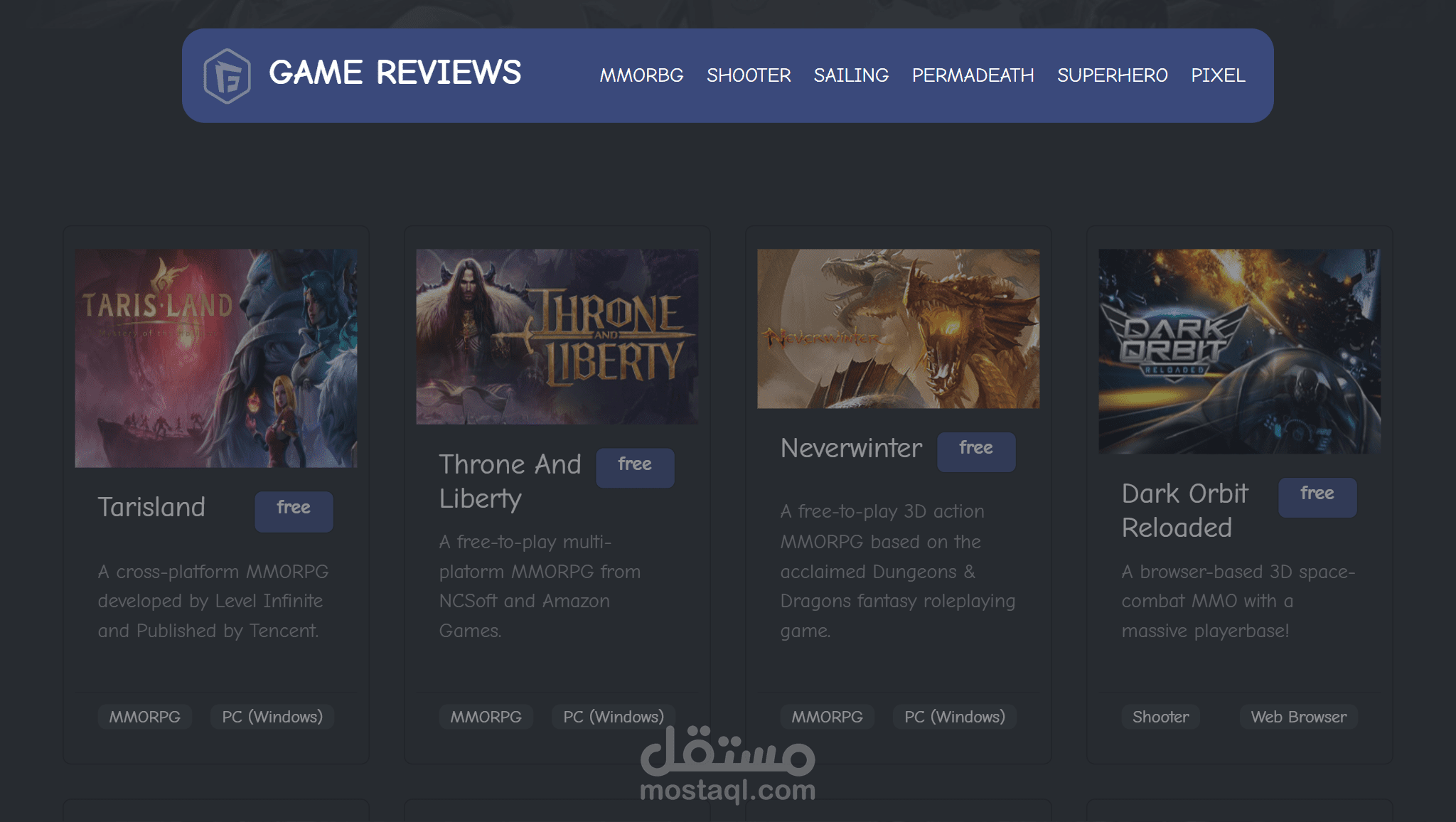Select the PIXEL menu item

1218,75
